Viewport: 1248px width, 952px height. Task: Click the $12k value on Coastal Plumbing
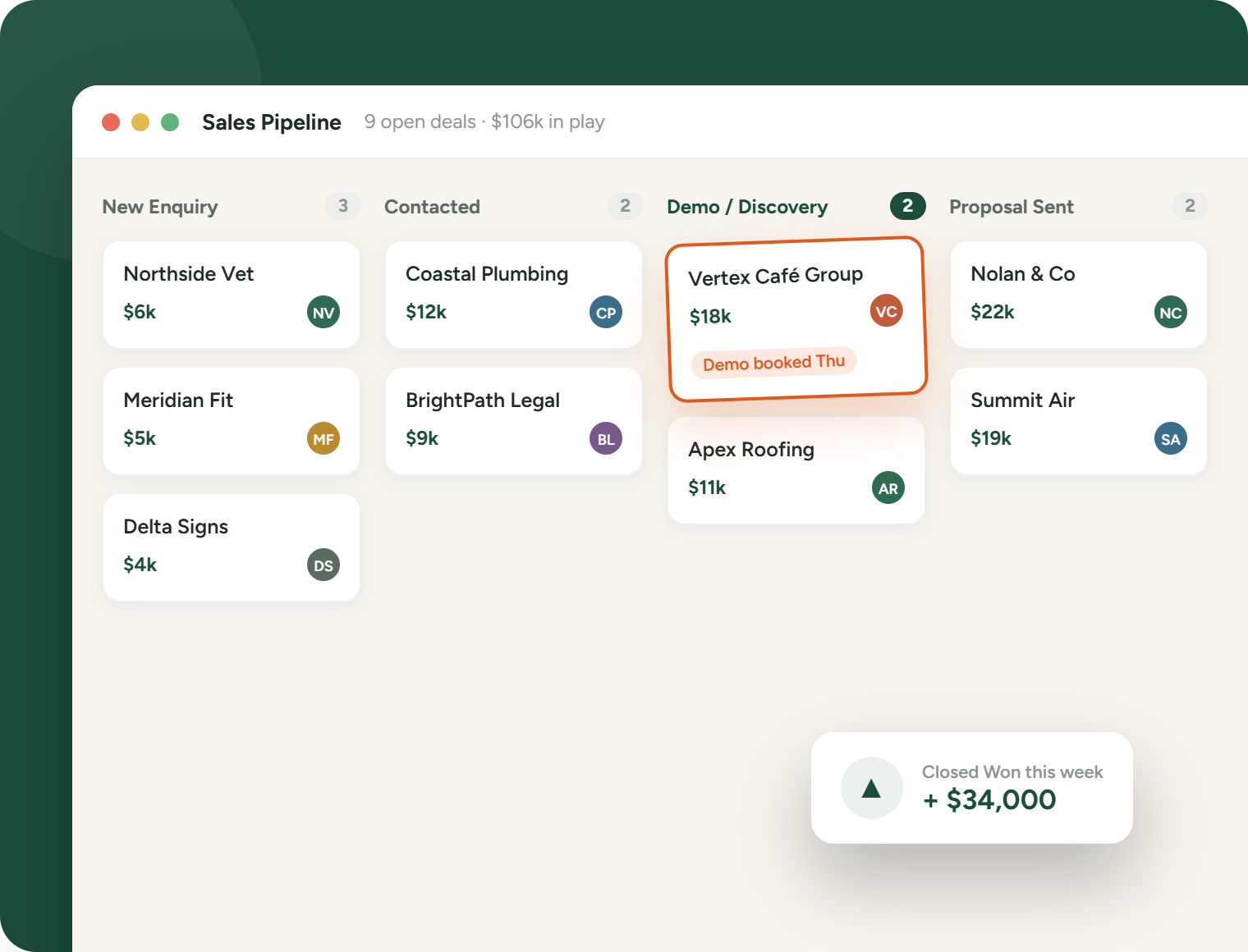tap(426, 312)
